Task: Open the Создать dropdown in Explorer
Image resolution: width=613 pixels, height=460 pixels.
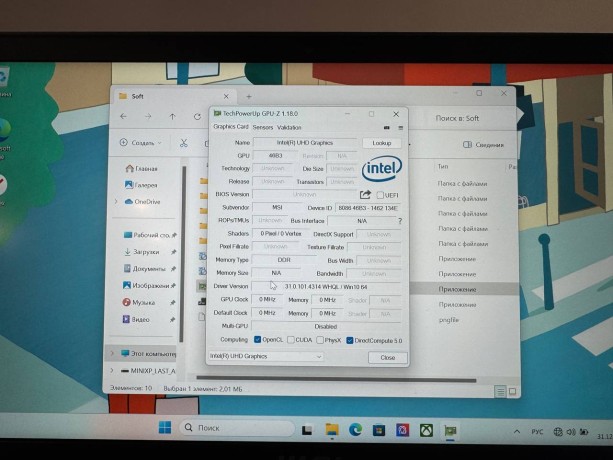Action: click(x=140, y=143)
